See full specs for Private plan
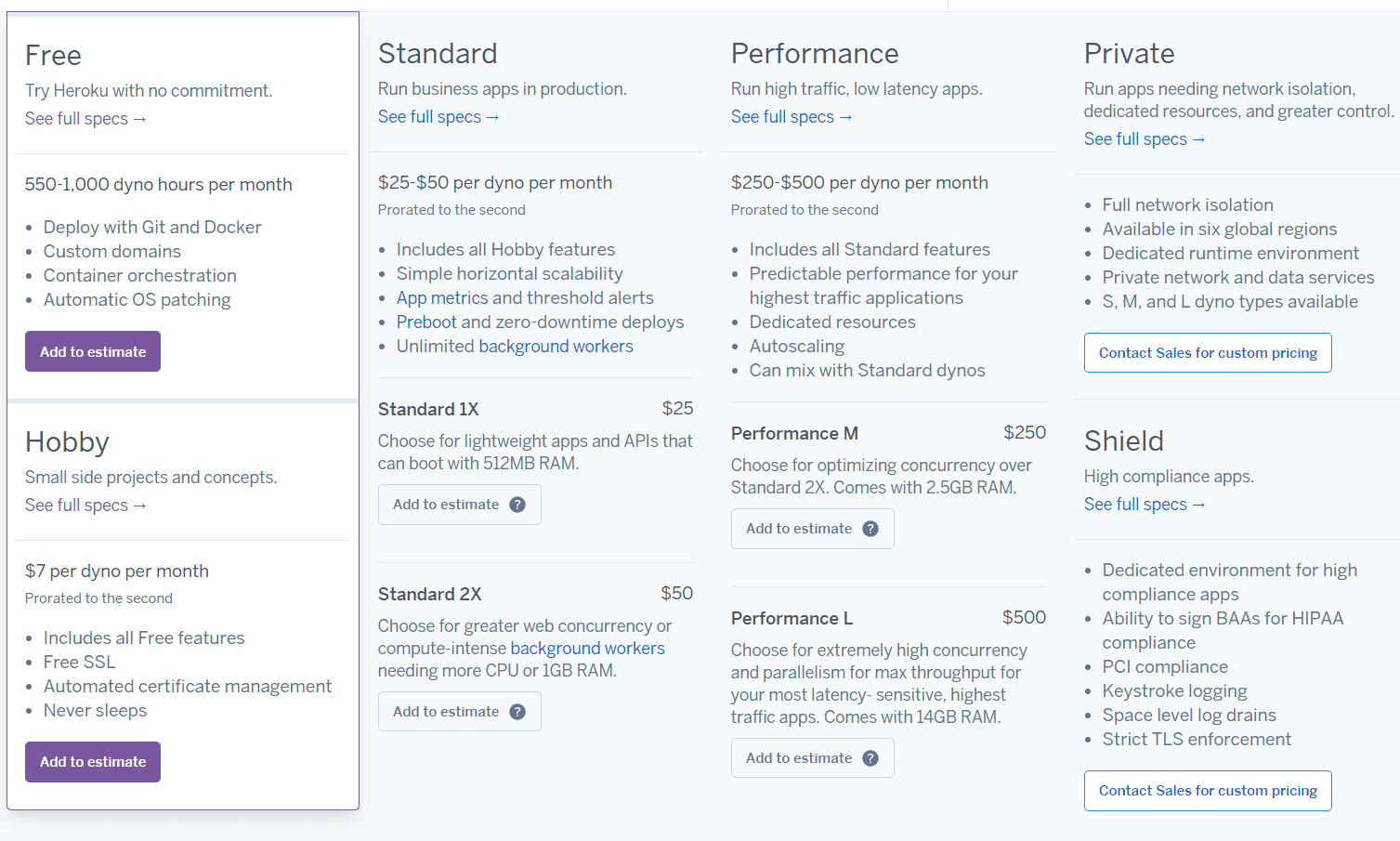The height and width of the screenshot is (841, 1400). [x=1145, y=139]
